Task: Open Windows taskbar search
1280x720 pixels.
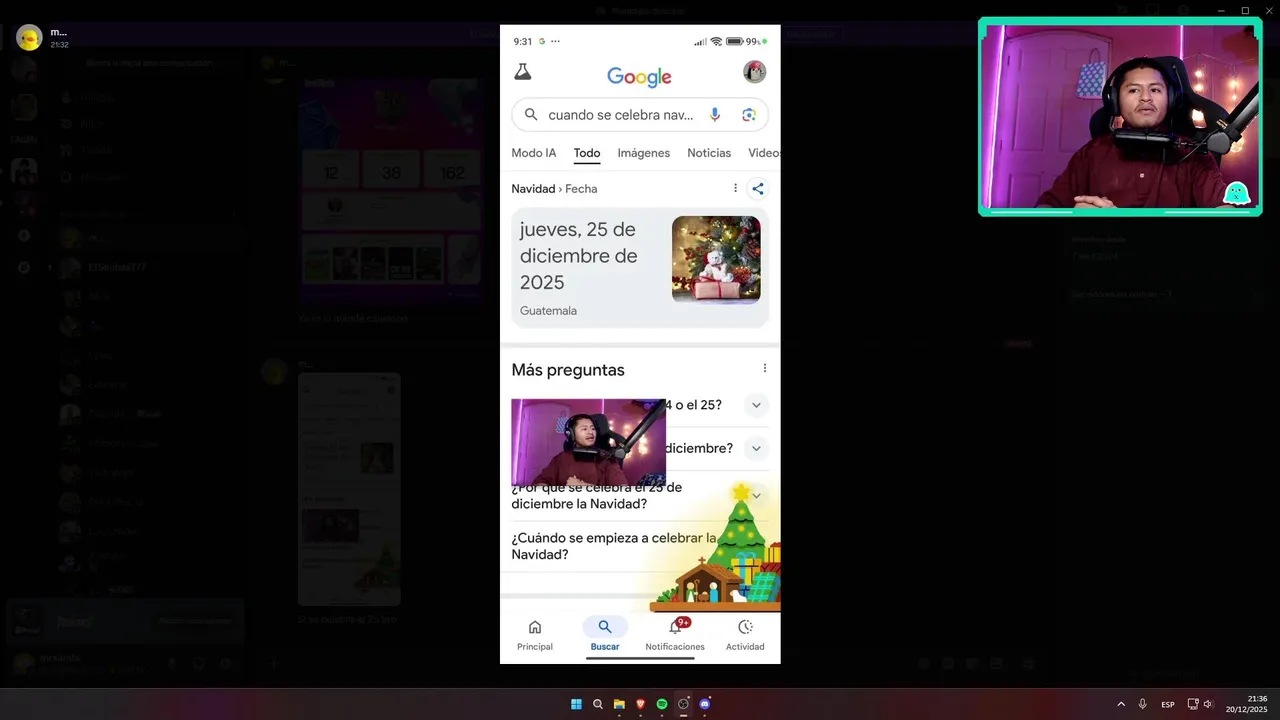Action: click(x=598, y=704)
